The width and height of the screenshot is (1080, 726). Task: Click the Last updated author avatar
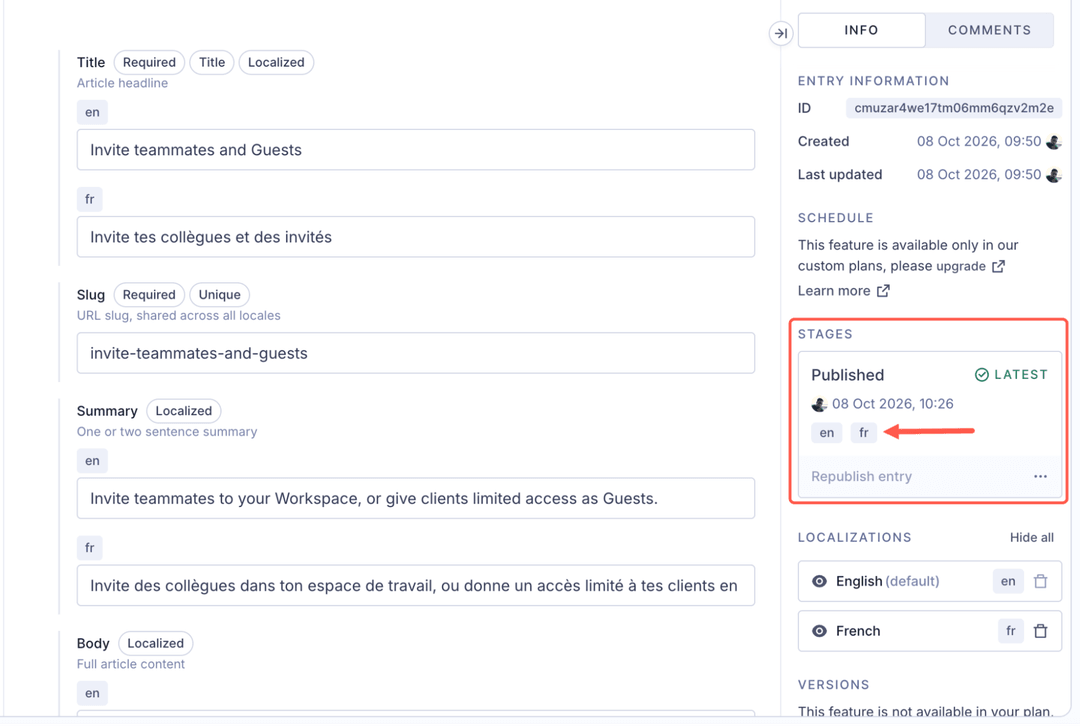pyautogui.click(x=1053, y=175)
